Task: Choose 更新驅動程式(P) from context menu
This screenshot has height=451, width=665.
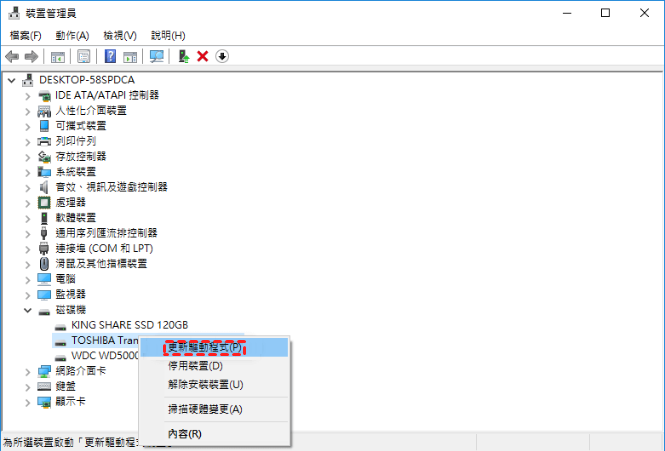Action: pyautogui.click(x=204, y=347)
